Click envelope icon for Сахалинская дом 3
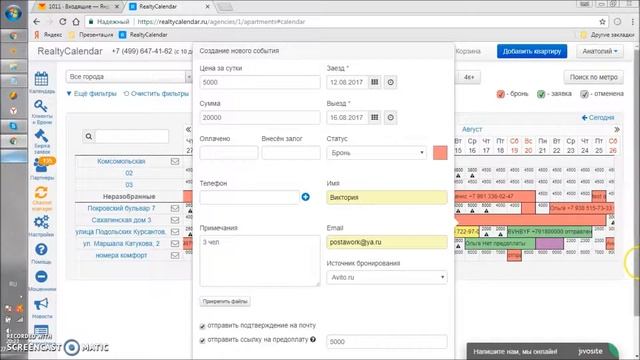 coord(175,220)
